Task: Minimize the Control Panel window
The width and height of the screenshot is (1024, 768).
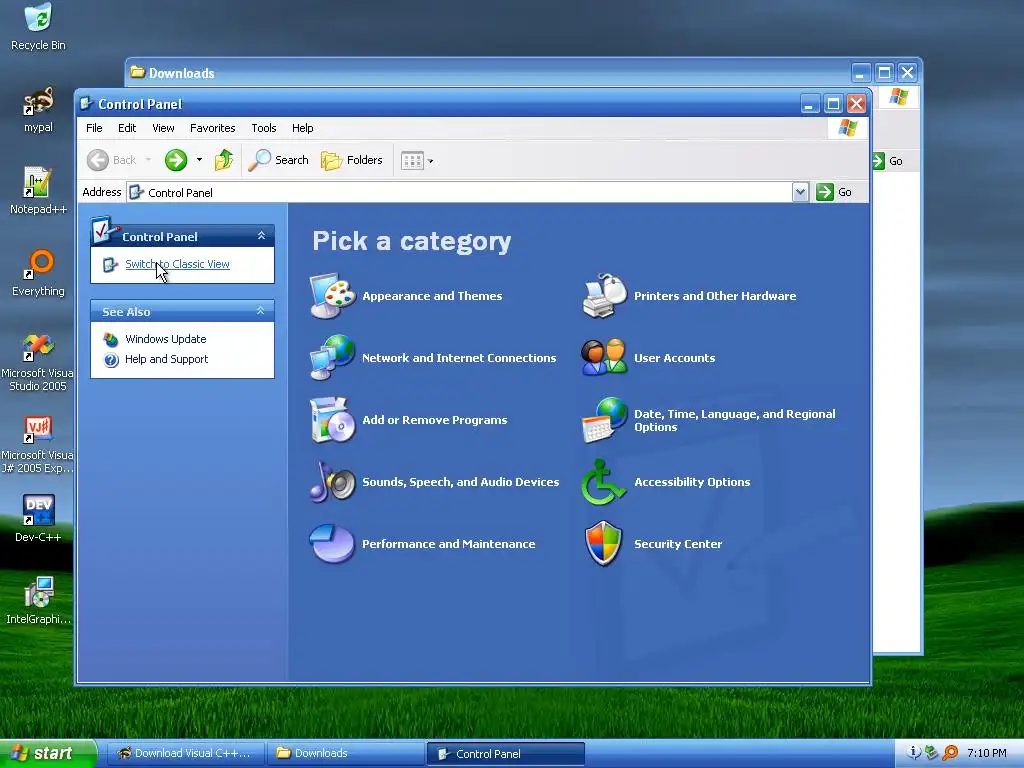Action: coord(810,104)
